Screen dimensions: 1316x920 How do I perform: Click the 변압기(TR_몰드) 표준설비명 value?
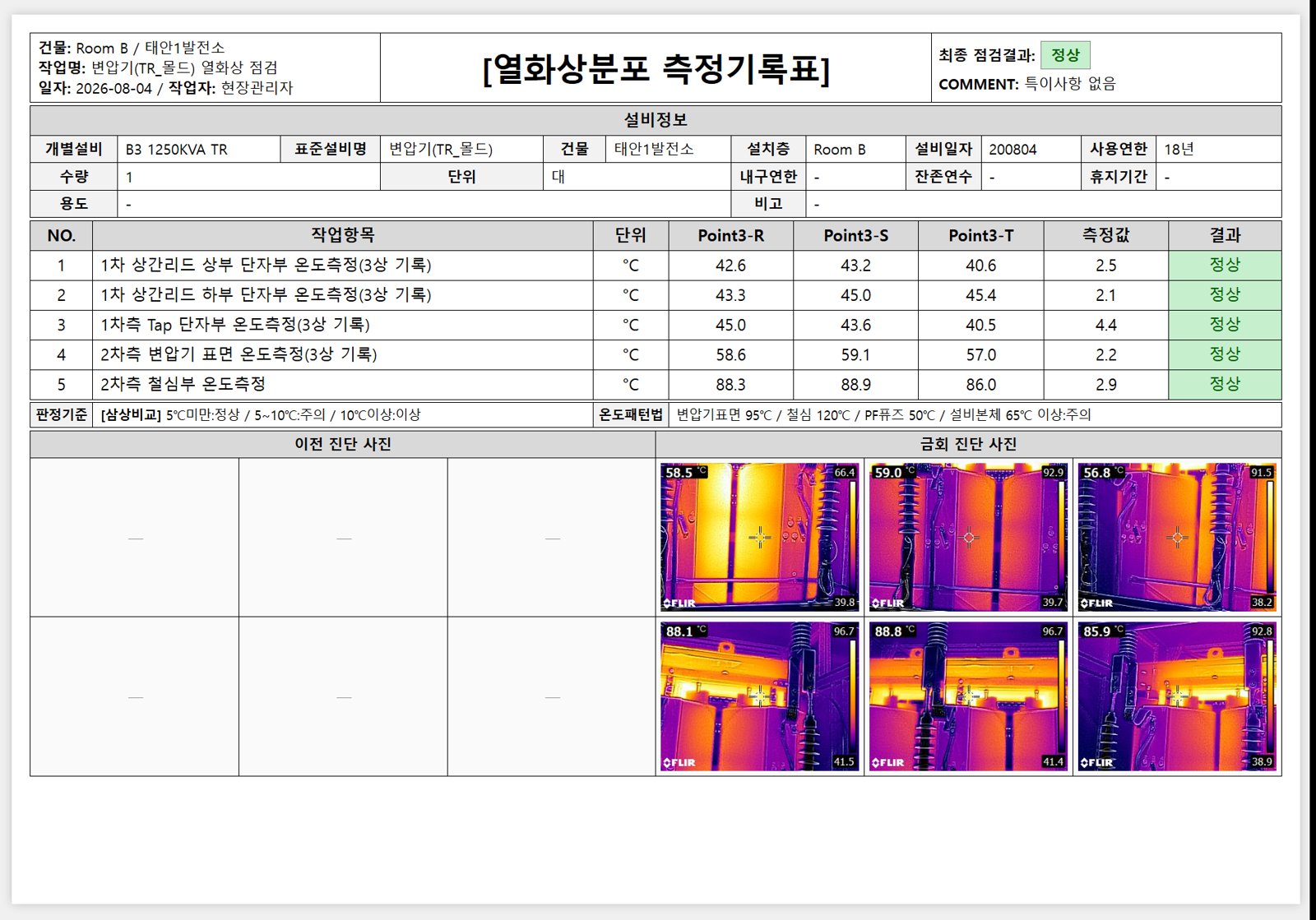coord(461,149)
